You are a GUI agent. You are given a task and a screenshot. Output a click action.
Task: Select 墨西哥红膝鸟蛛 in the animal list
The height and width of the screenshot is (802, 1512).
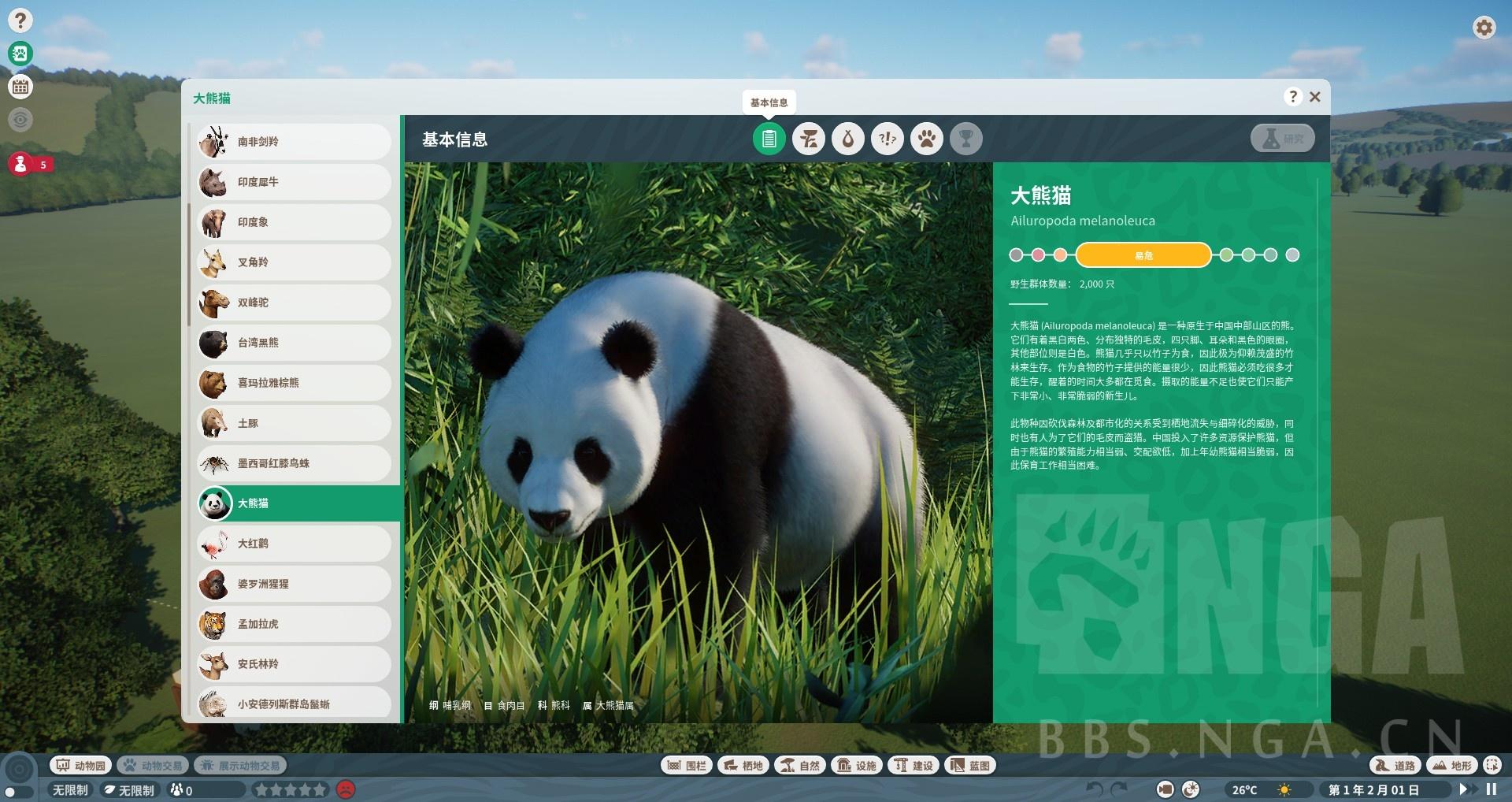[x=294, y=463]
